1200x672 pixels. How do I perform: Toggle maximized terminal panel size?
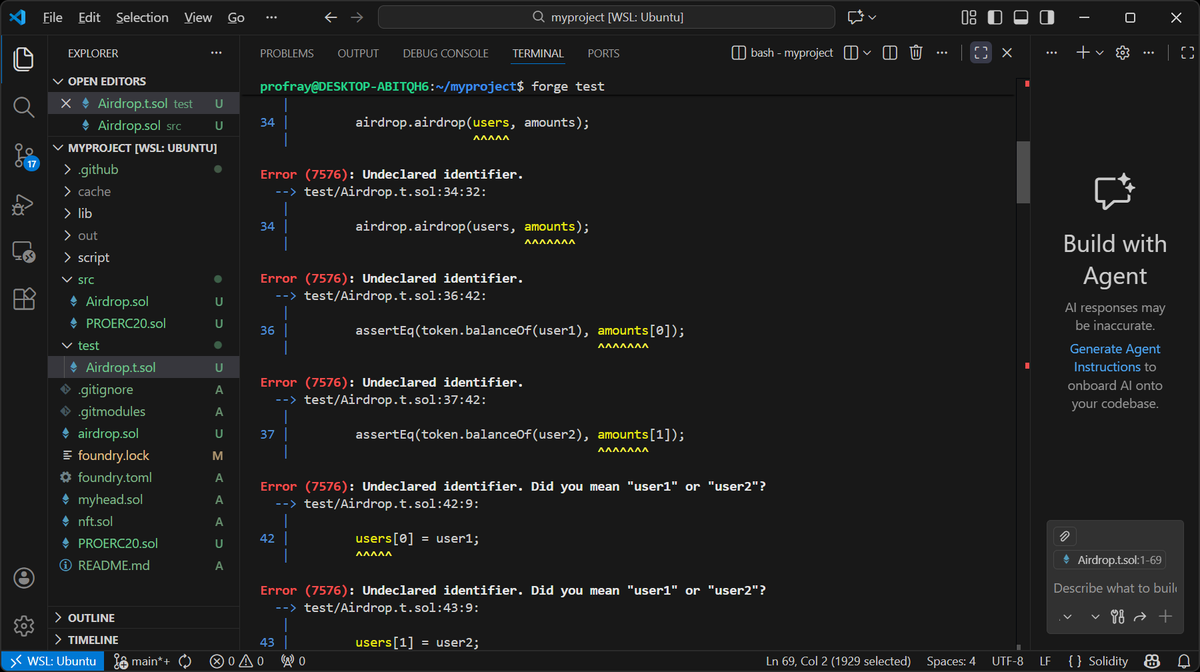coord(981,53)
